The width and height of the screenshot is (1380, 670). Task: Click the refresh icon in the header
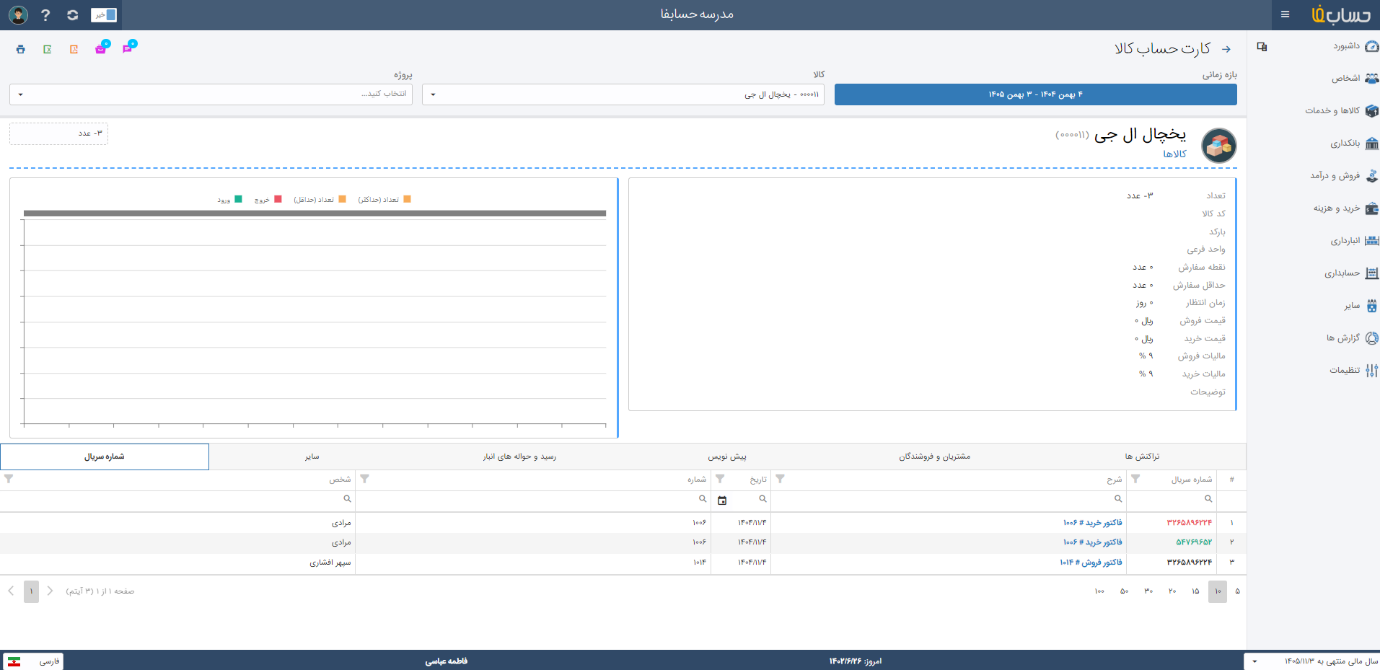click(72, 15)
